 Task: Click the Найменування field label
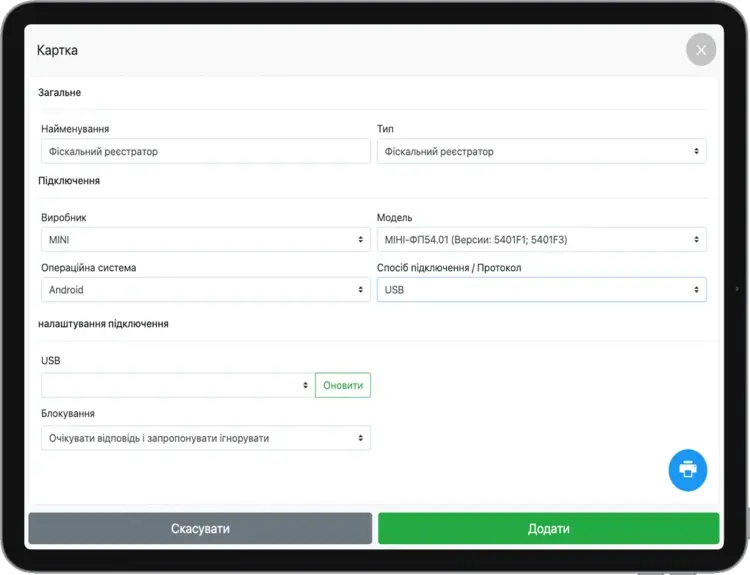[x=75, y=129]
